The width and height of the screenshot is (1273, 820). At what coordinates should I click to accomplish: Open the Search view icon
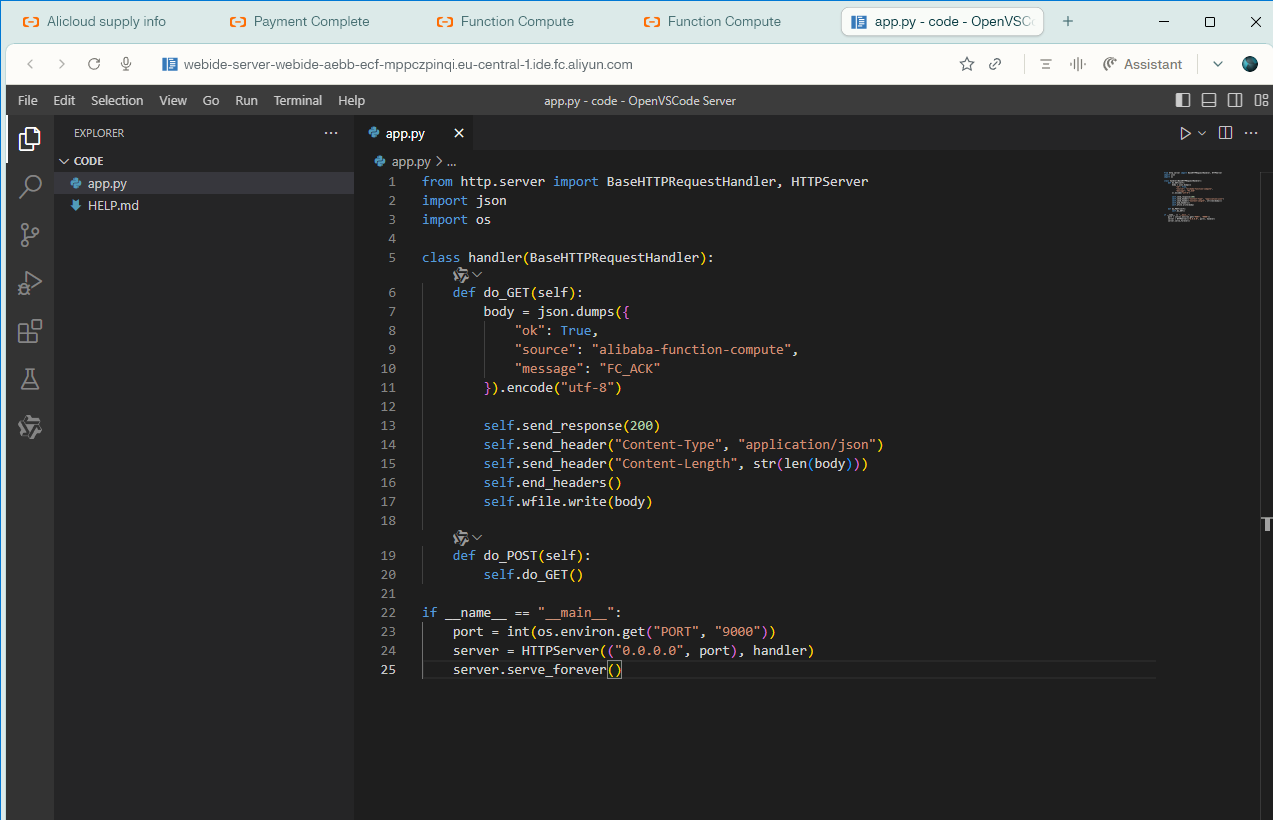click(x=29, y=187)
